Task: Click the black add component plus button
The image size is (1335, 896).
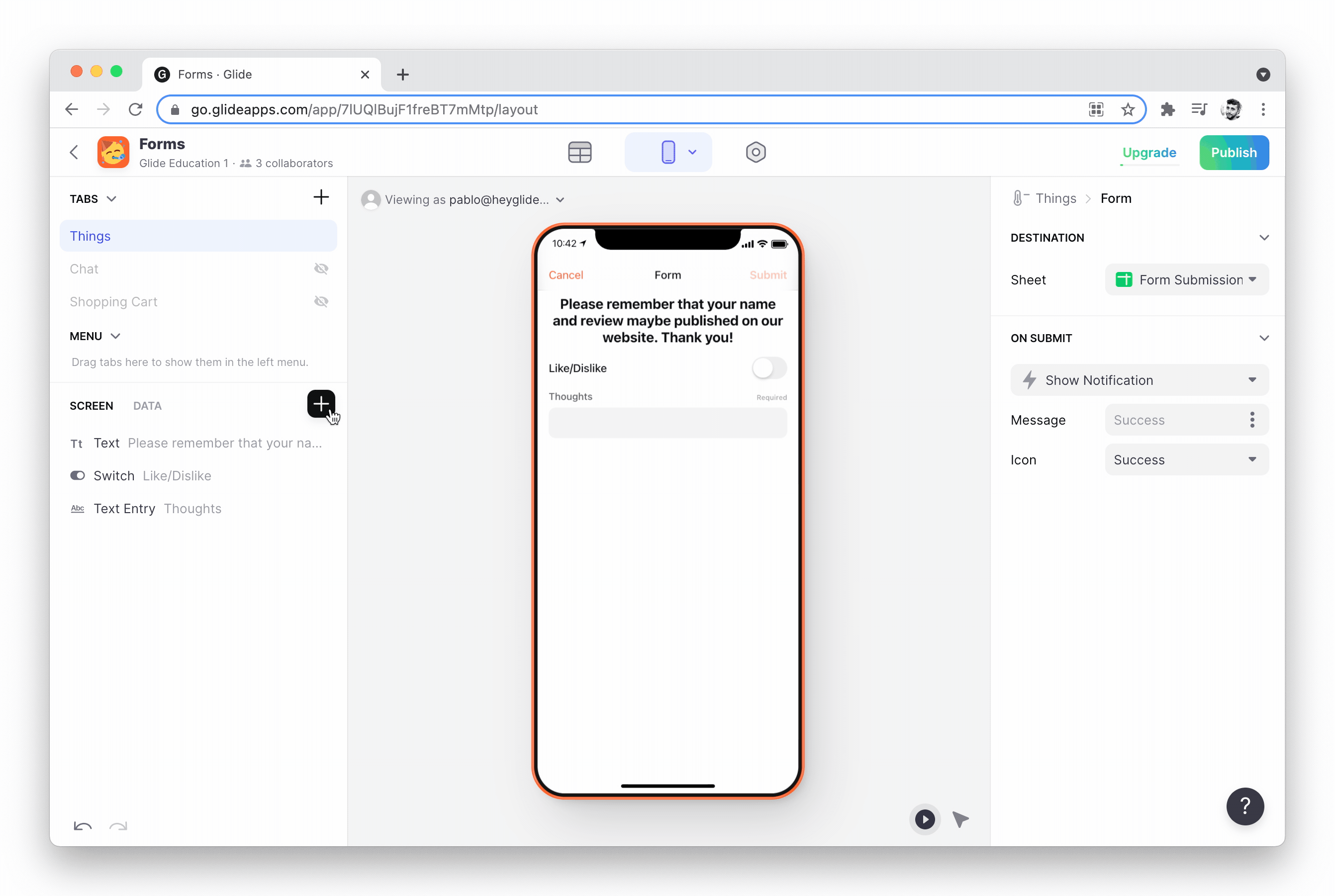Action: pyautogui.click(x=321, y=405)
